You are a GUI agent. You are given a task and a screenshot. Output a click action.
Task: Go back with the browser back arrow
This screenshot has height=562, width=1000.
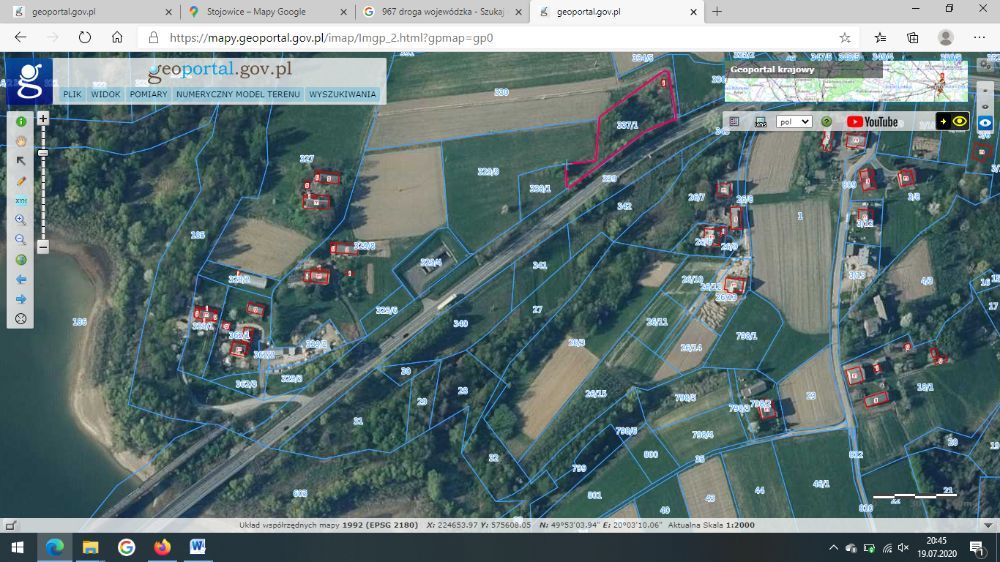(x=20, y=38)
